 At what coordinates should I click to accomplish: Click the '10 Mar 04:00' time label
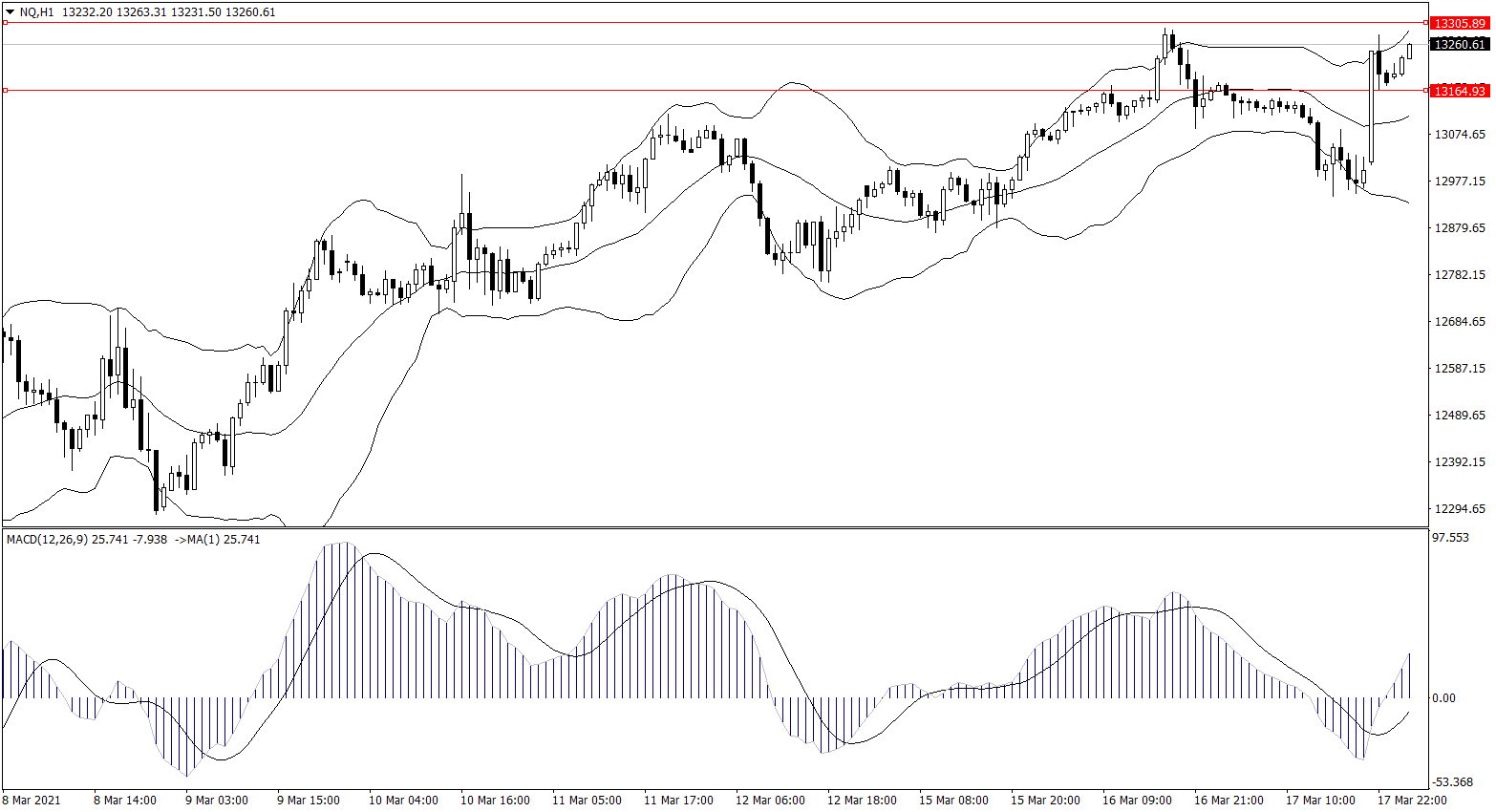tap(403, 801)
